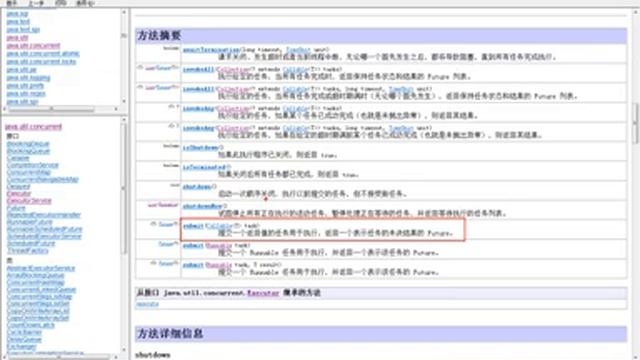640x360 pixels.
Task: Open the awaitTermination method link
Action: coord(211,50)
